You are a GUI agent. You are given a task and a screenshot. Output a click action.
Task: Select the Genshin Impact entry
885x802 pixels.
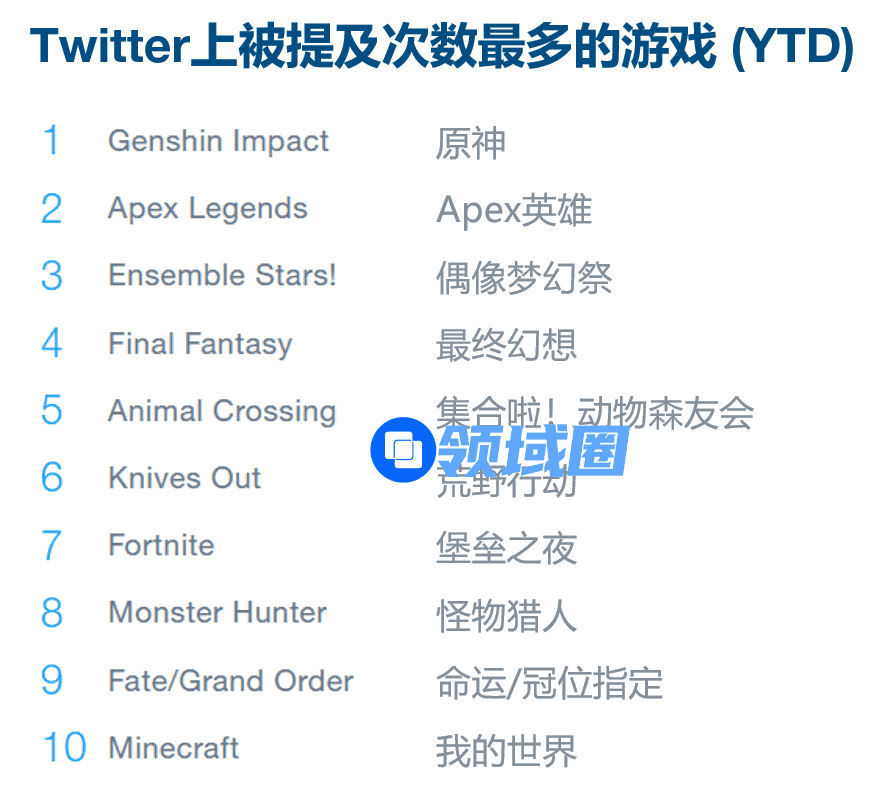[x=218, y=141]
